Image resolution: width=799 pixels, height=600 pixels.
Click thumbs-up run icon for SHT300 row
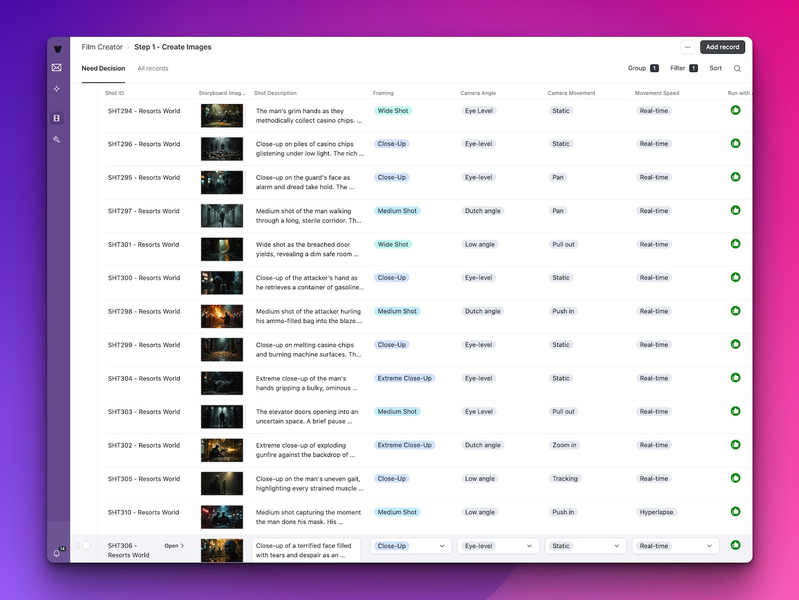coord(735,277)
